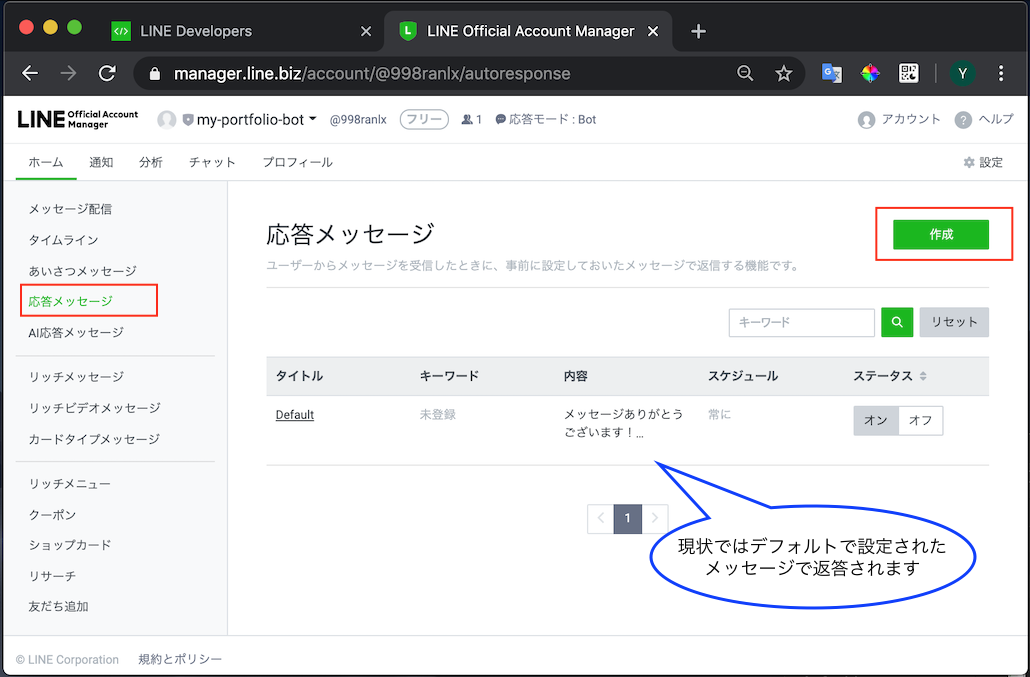Screen dimensions: 1030x677
Task: Open クーポン in the sidebar
Action: click(x=53, y=515)
